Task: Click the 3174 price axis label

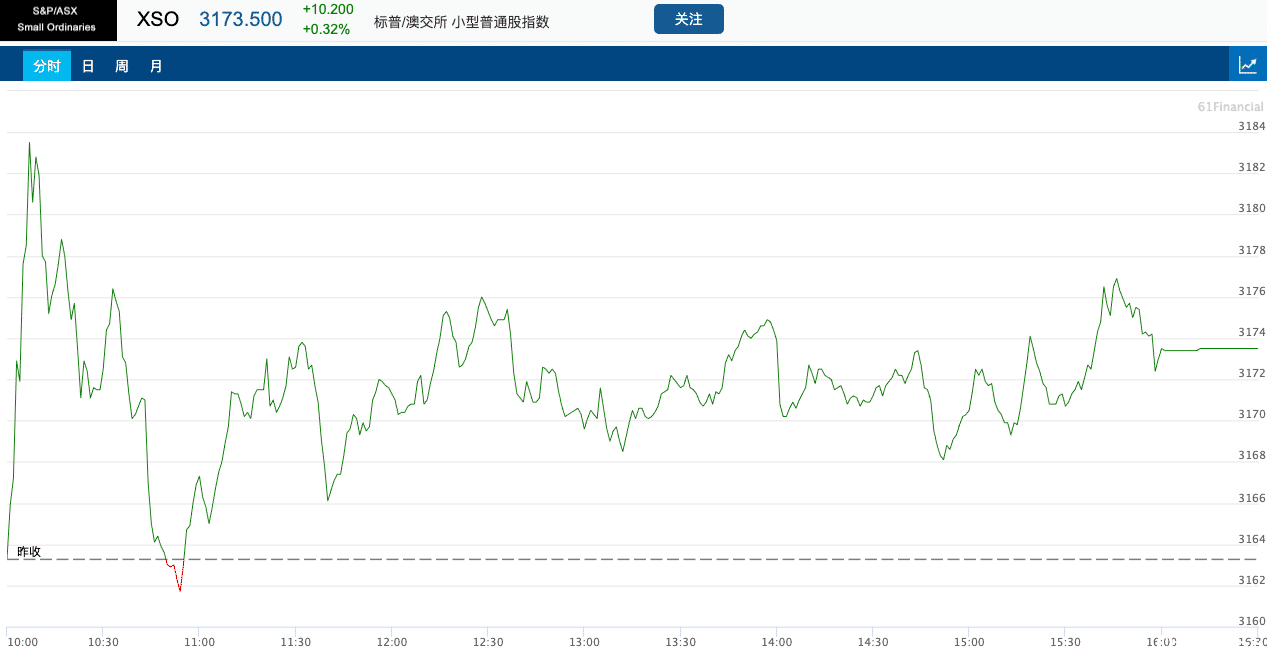Action: tap(1252, 332)
